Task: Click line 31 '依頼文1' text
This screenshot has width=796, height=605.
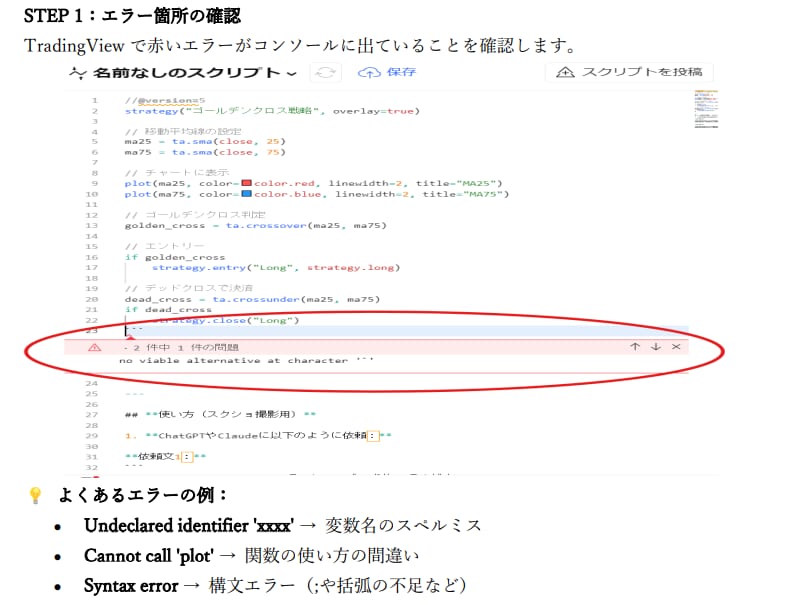Action: click(157, 457)
